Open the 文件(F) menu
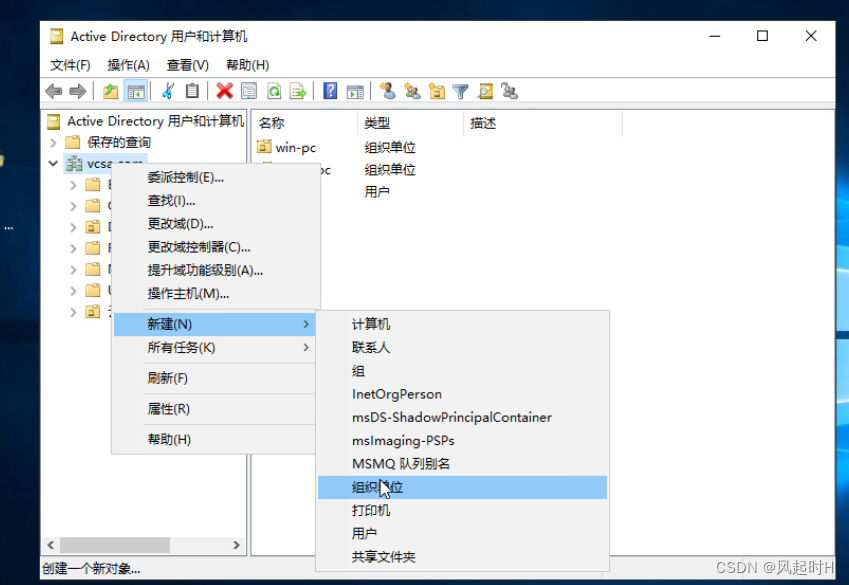The height and width of the screenshot is (585, 849). pyautogui.click(x=70, y=65)
